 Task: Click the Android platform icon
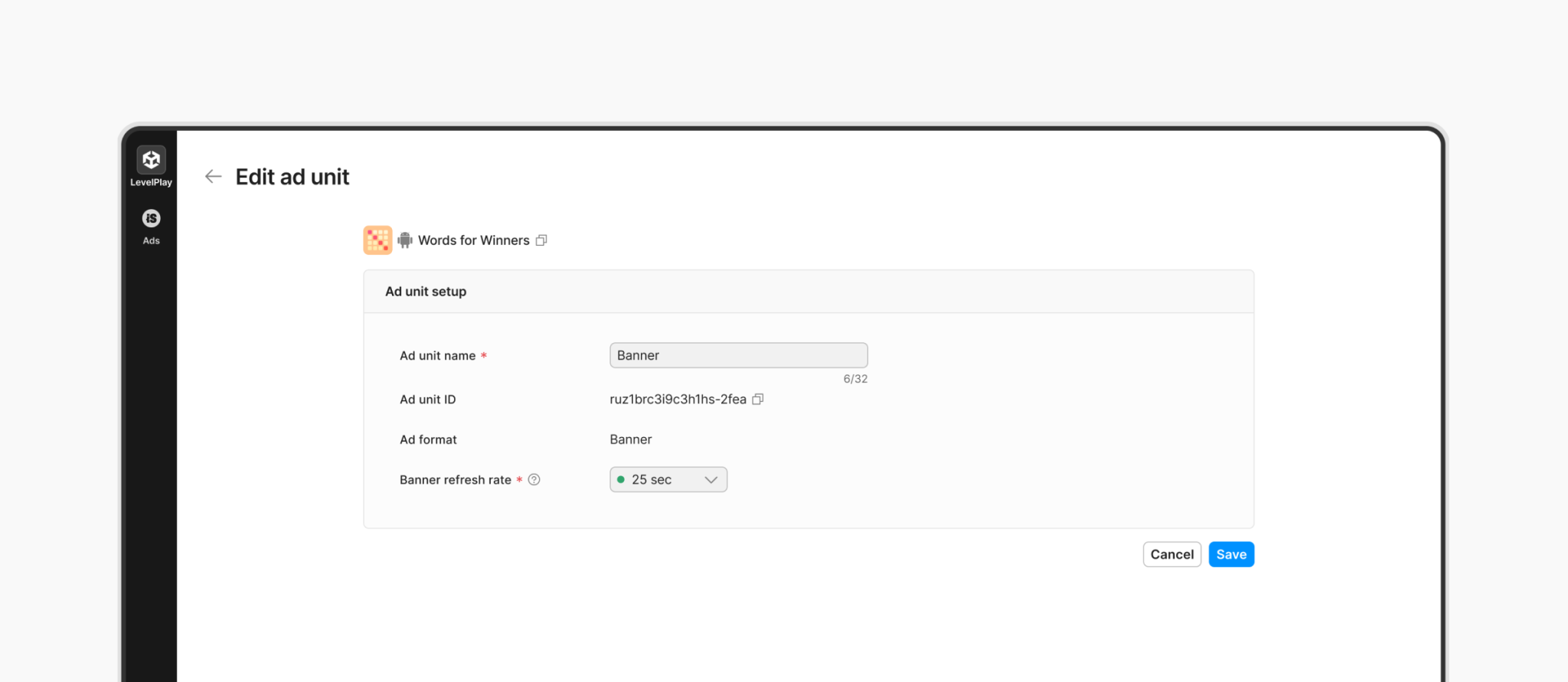[x=405, y=240]
